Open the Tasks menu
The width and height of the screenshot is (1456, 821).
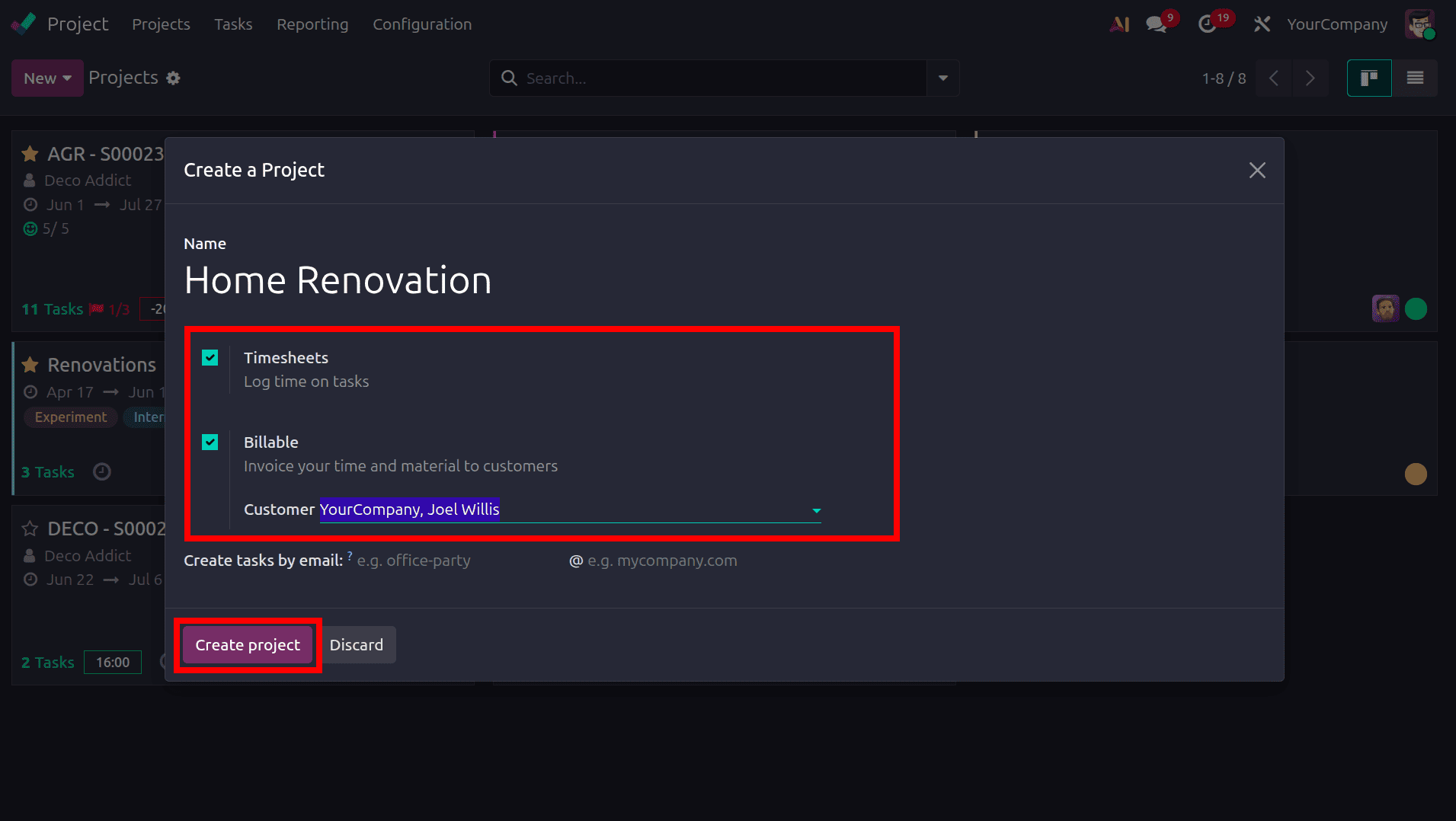point(233,24)
